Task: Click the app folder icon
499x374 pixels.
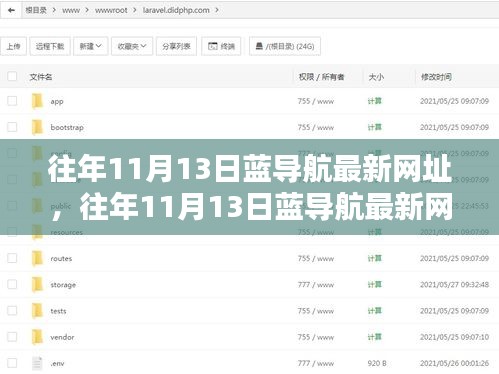Action: (37, 101)
